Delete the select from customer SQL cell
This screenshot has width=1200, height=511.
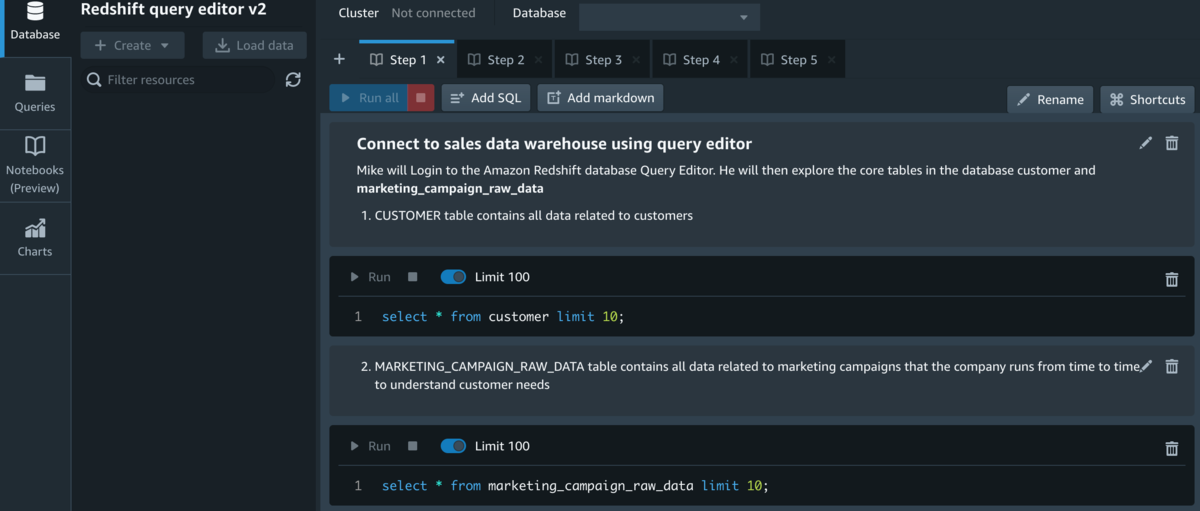pyautogui.click(x=1172, y=279)
